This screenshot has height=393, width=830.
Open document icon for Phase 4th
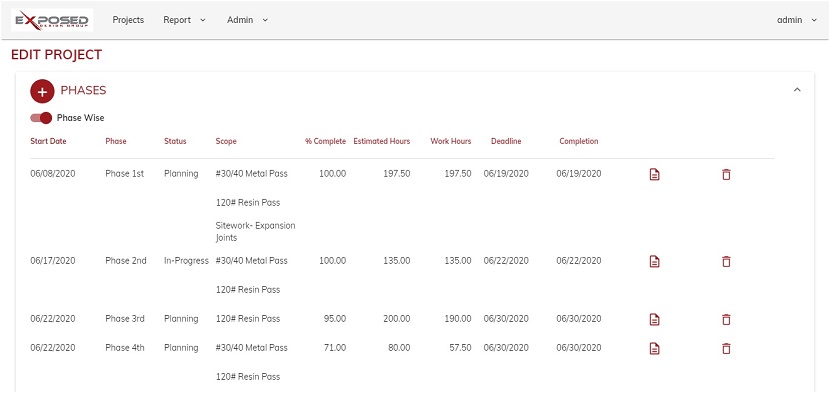click(x=654, y=349)
